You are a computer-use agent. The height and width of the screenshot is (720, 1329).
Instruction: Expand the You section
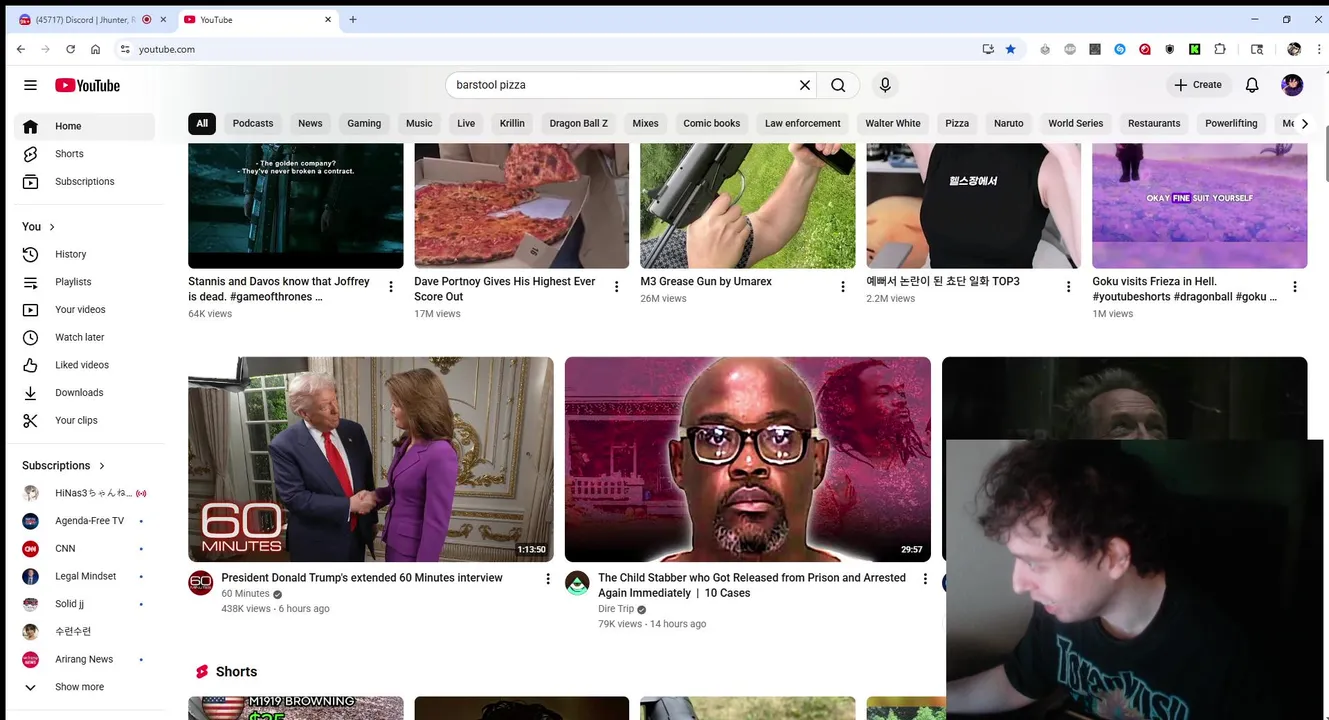(x=39, y=227)
